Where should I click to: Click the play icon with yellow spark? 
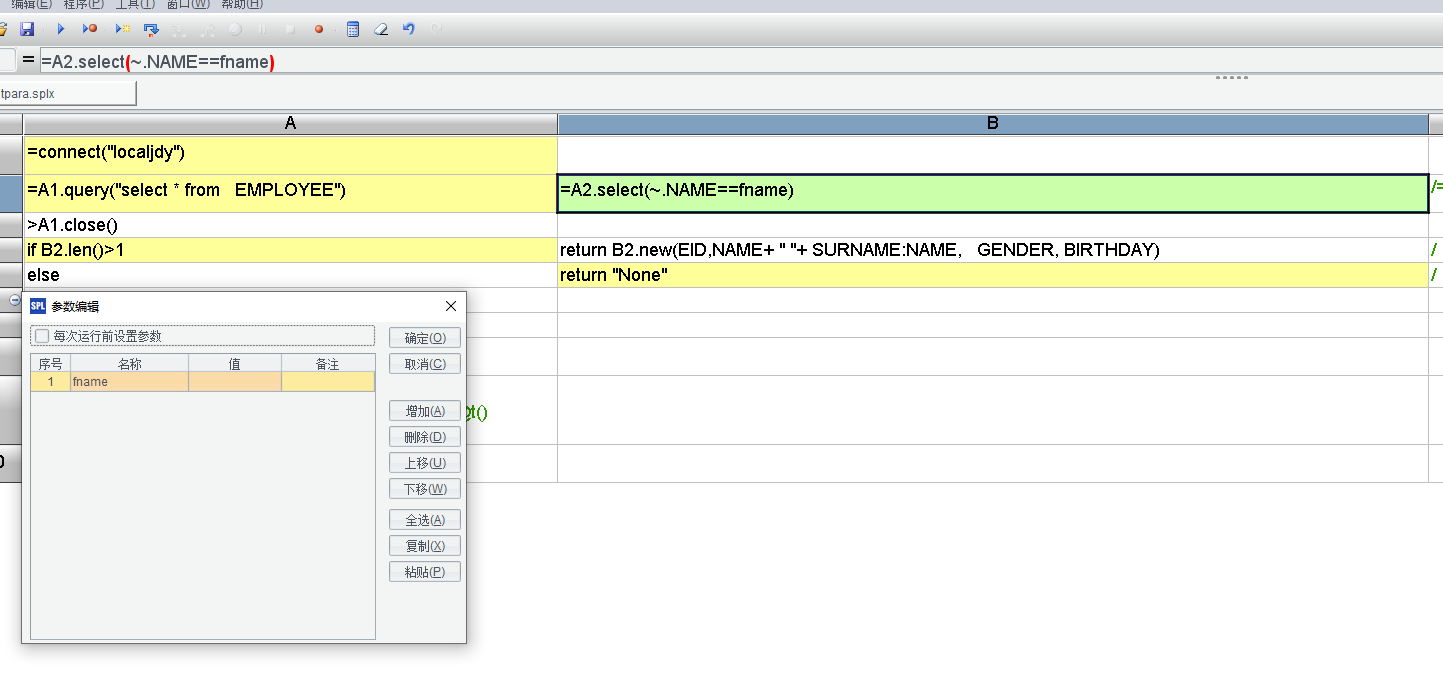tap(122, 30)
